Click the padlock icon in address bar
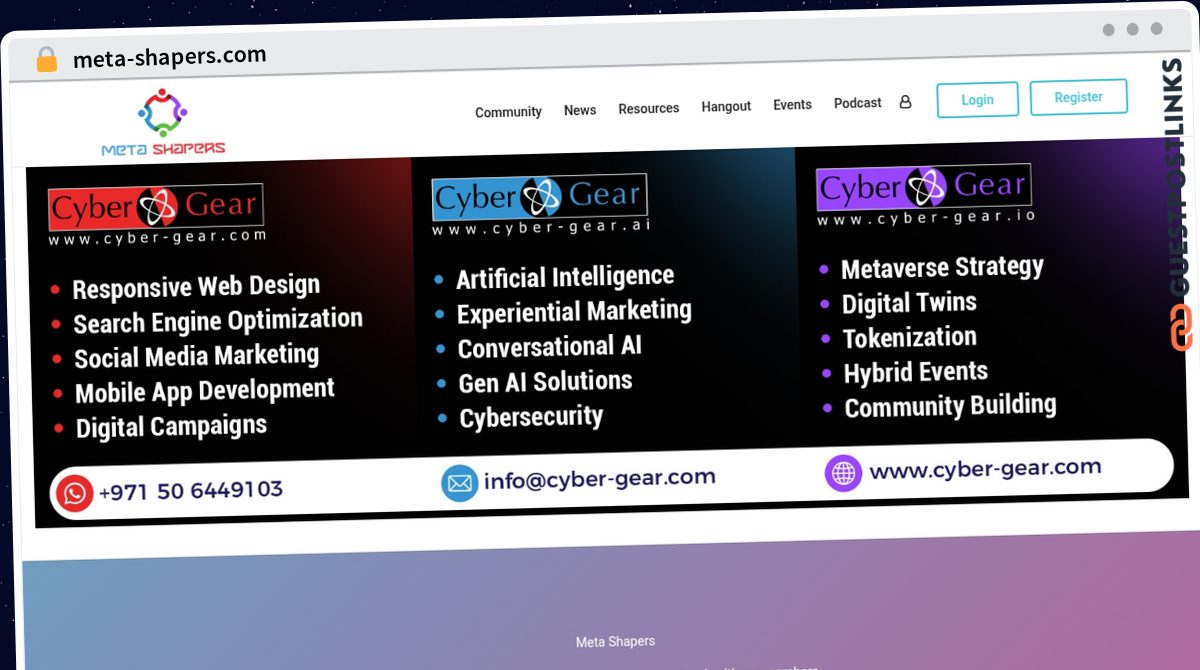The height and width of the screenshot is (670, 1200). pyautogui.click(x=46, y=59)
